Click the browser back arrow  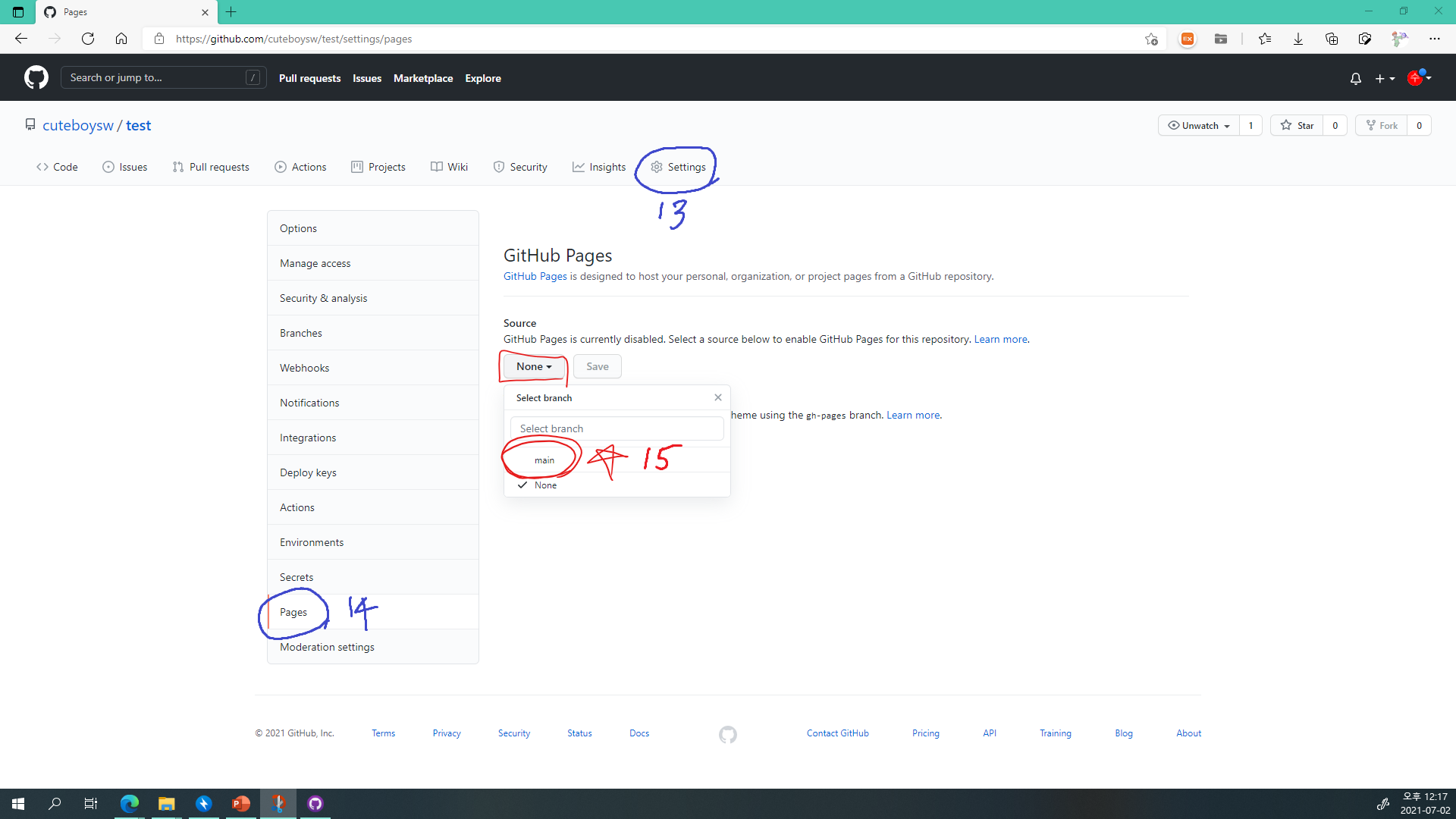pos(21,39)
